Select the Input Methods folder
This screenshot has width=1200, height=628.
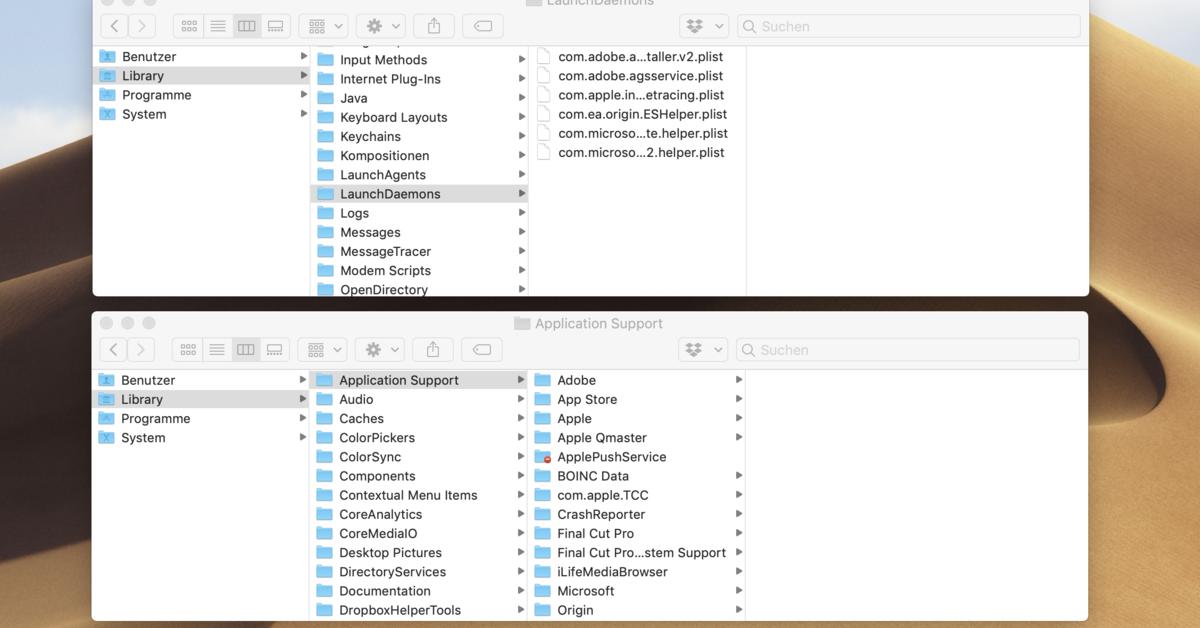click(x=419, y=60)
